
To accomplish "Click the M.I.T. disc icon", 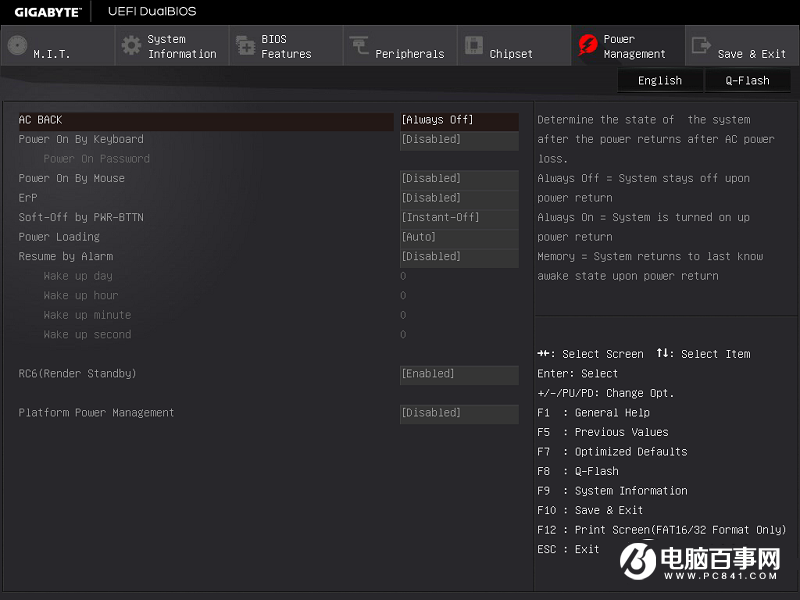I will click(x=17, y=46).
